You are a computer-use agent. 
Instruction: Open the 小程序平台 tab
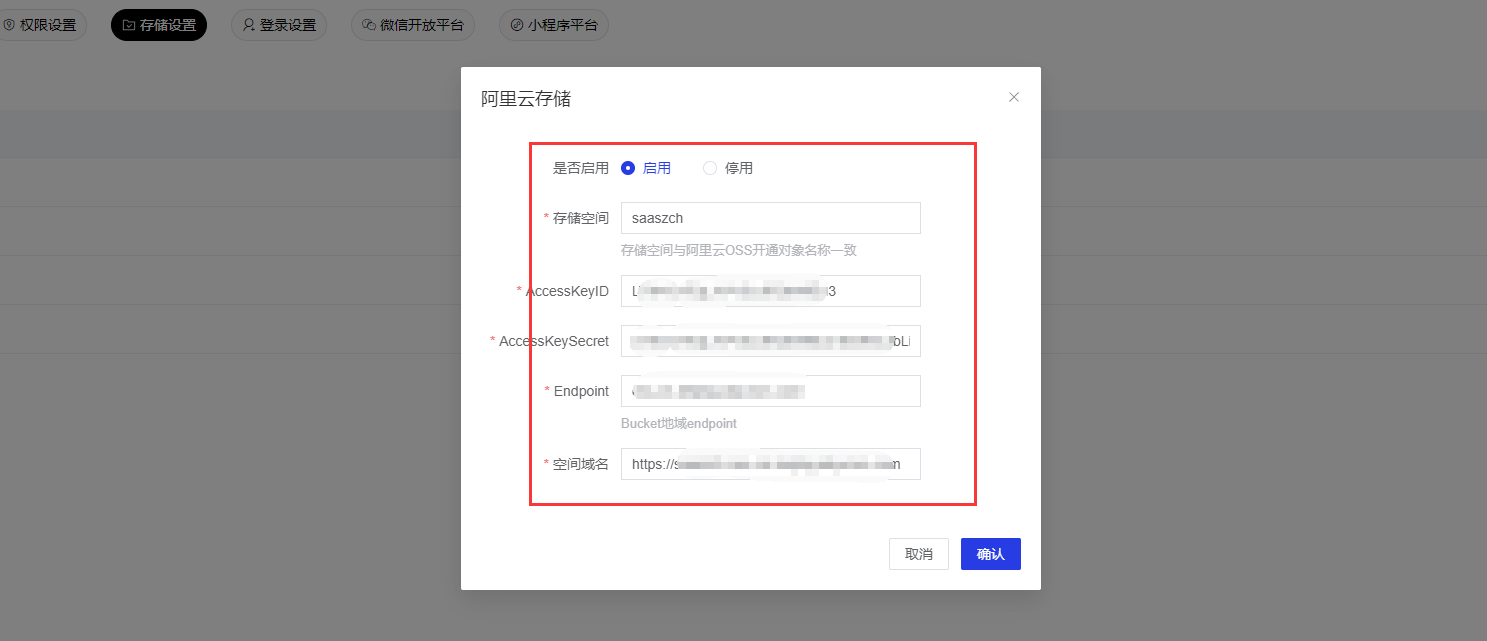coord(554,25)
